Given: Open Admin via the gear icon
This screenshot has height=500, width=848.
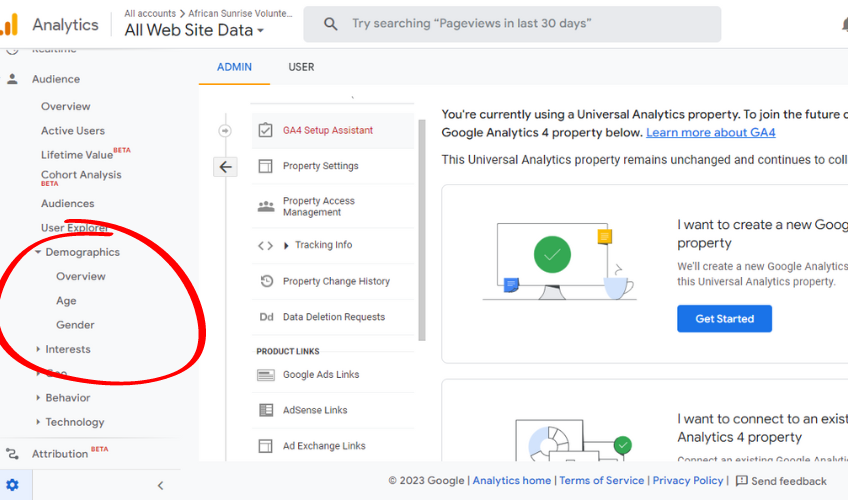Looking at the screenshot, I should pos(12,485).
